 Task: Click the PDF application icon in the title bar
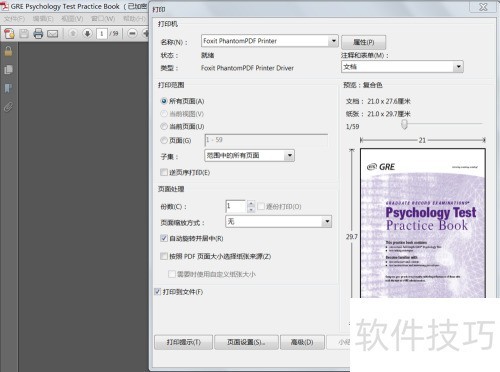[x=5, y=6]
